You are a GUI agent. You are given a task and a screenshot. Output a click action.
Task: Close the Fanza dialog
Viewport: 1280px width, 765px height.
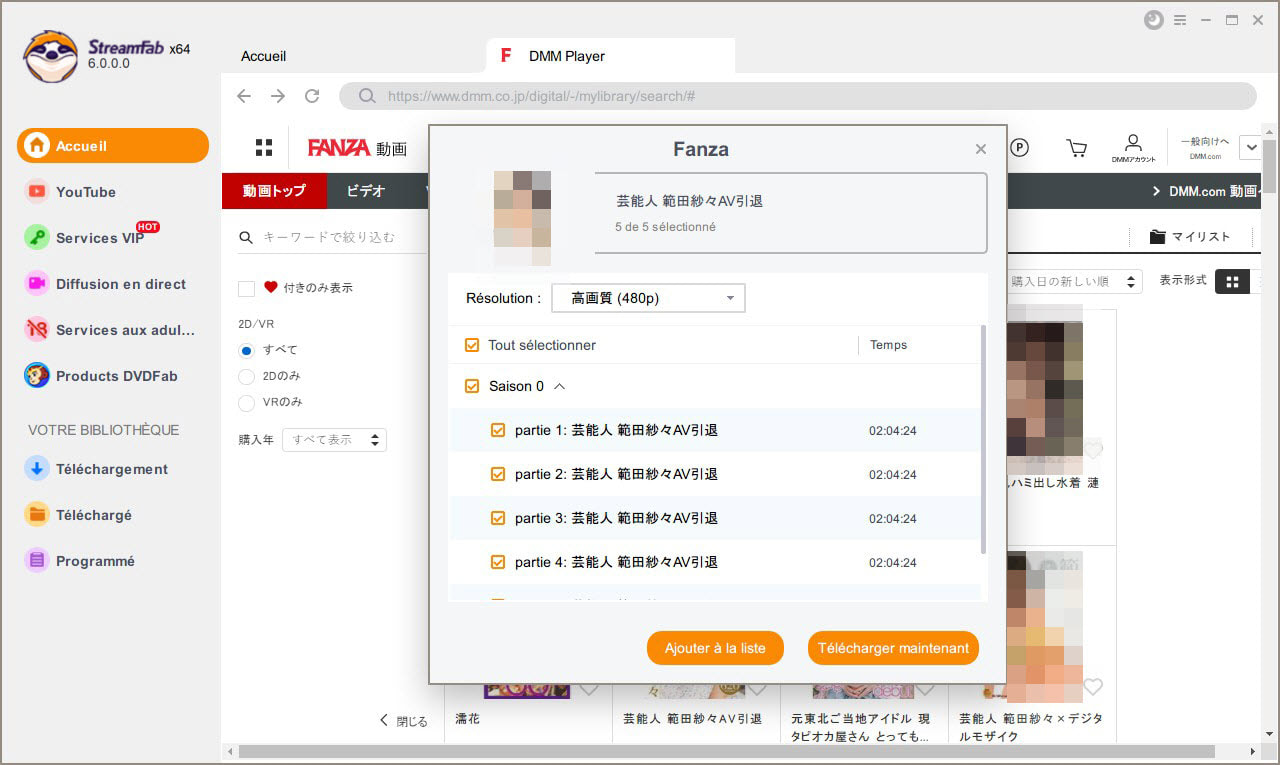pos(981,149)
